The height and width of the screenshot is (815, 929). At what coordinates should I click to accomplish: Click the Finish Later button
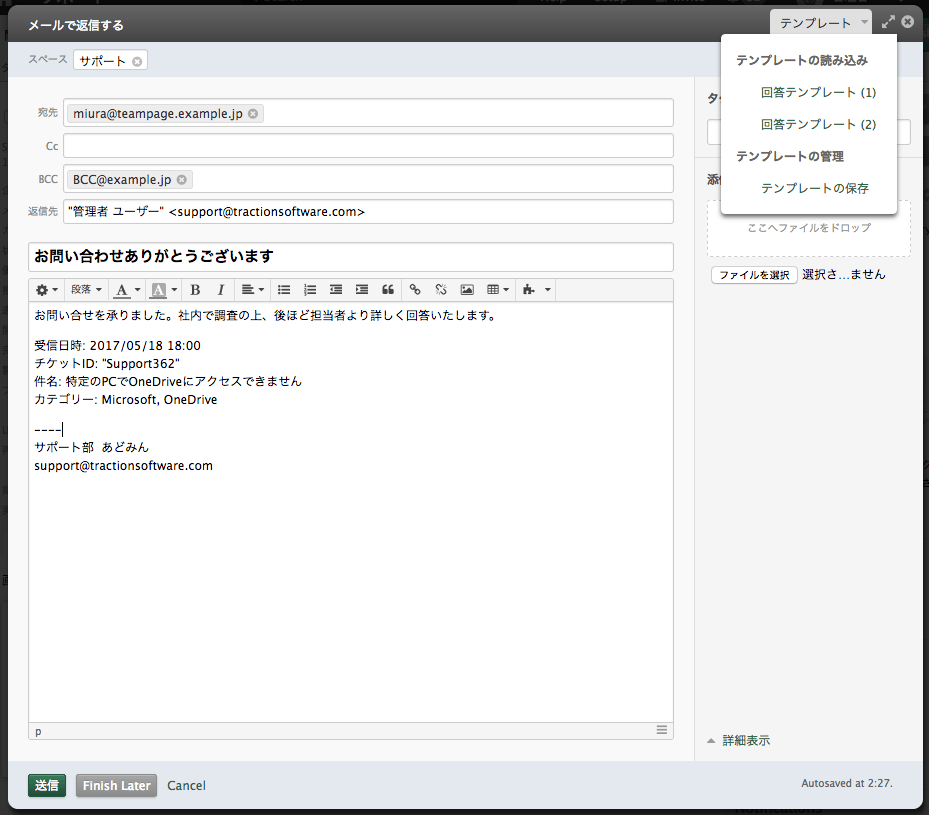116,786
